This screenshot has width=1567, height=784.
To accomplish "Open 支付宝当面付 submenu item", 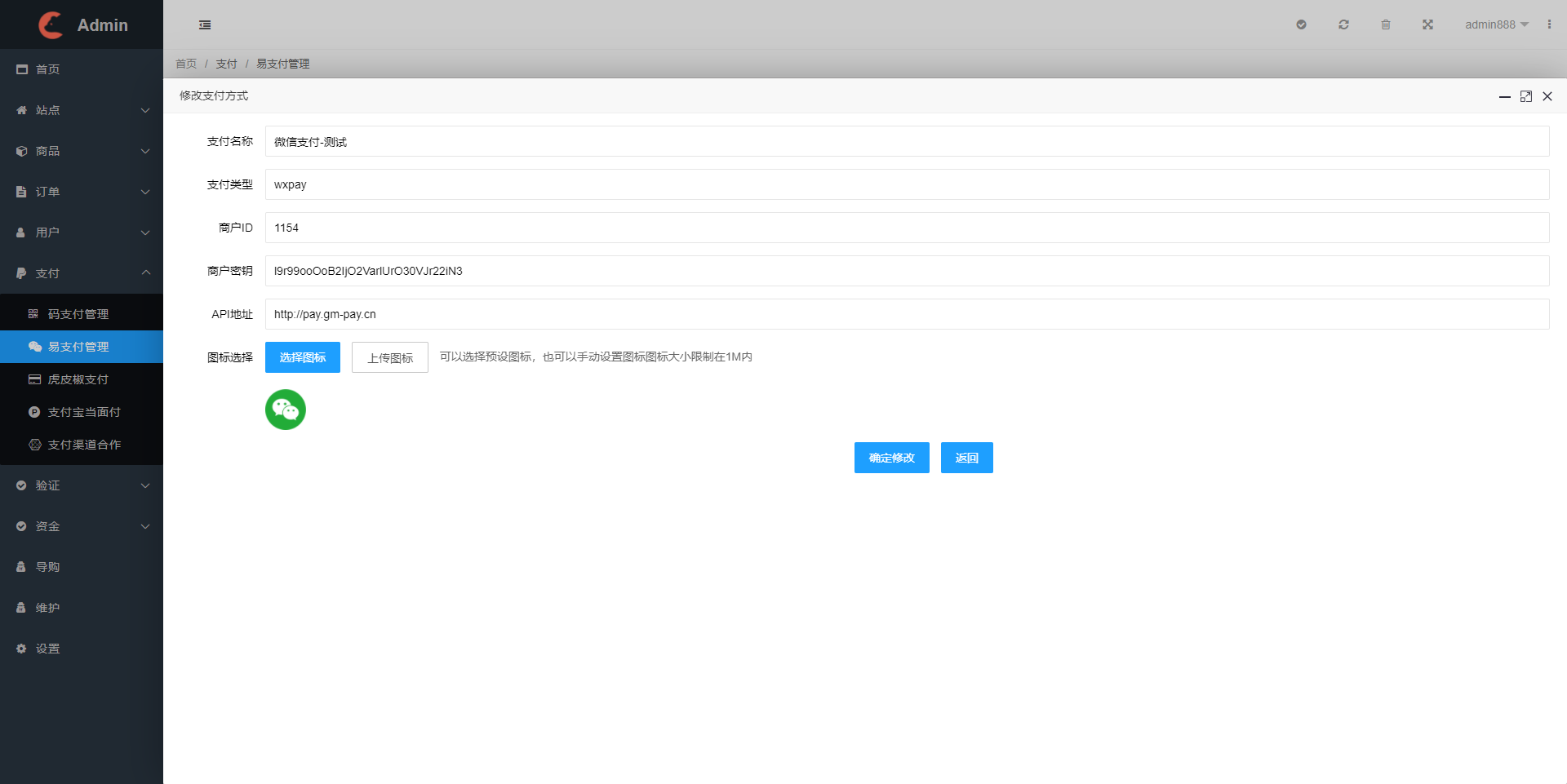I will [82, 412].
